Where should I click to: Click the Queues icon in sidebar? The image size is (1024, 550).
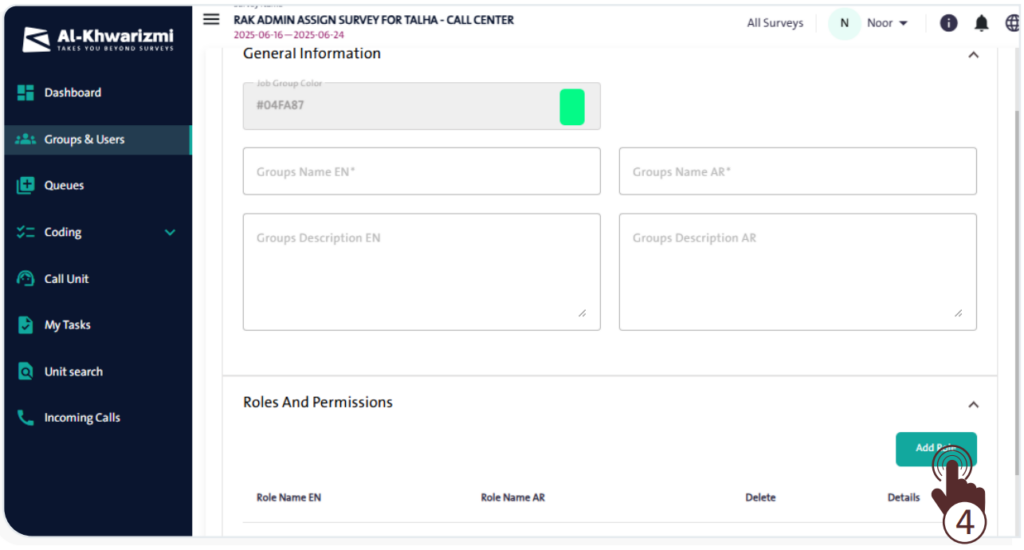[x=26, y=186]
